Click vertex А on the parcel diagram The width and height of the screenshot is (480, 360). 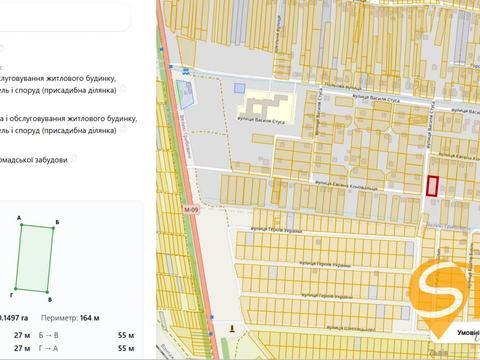pos(21,225)
